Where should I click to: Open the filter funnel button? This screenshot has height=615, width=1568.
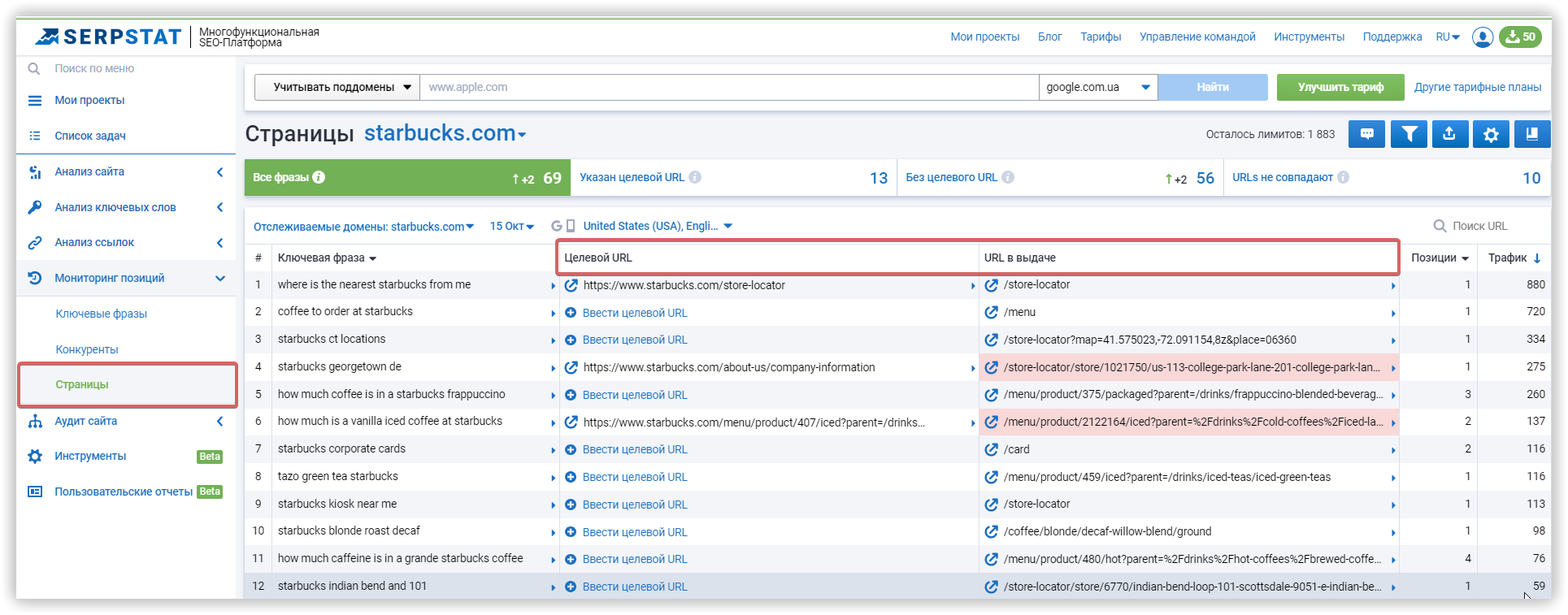[1409, 134]
